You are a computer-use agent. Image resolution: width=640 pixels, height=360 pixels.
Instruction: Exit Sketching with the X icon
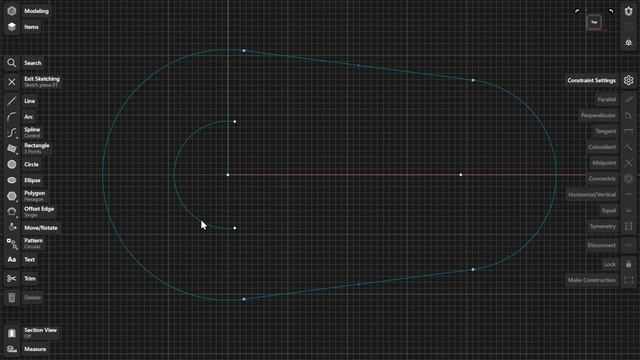click(x=12, y=82)
